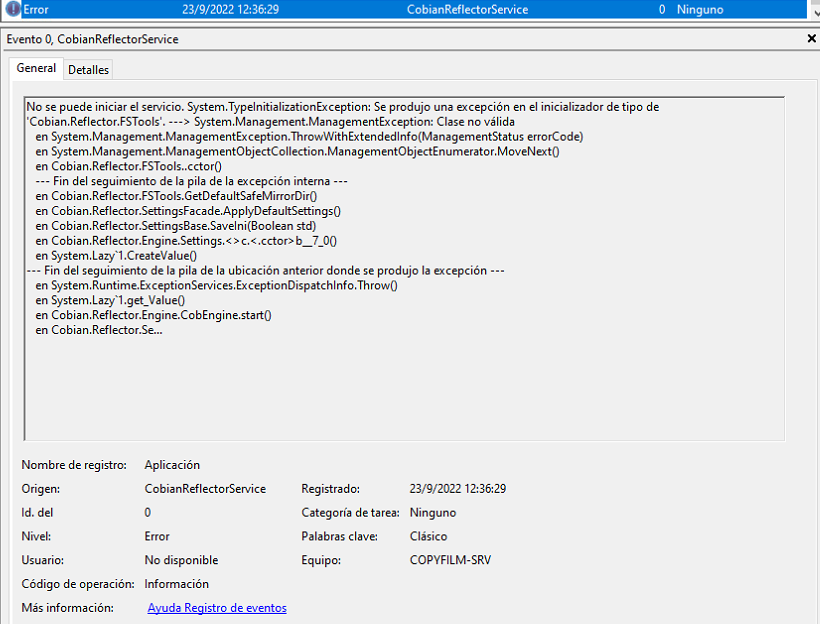Click the 'No disponible' Usuario value
The image size is (820, 624).
(181, 560)
